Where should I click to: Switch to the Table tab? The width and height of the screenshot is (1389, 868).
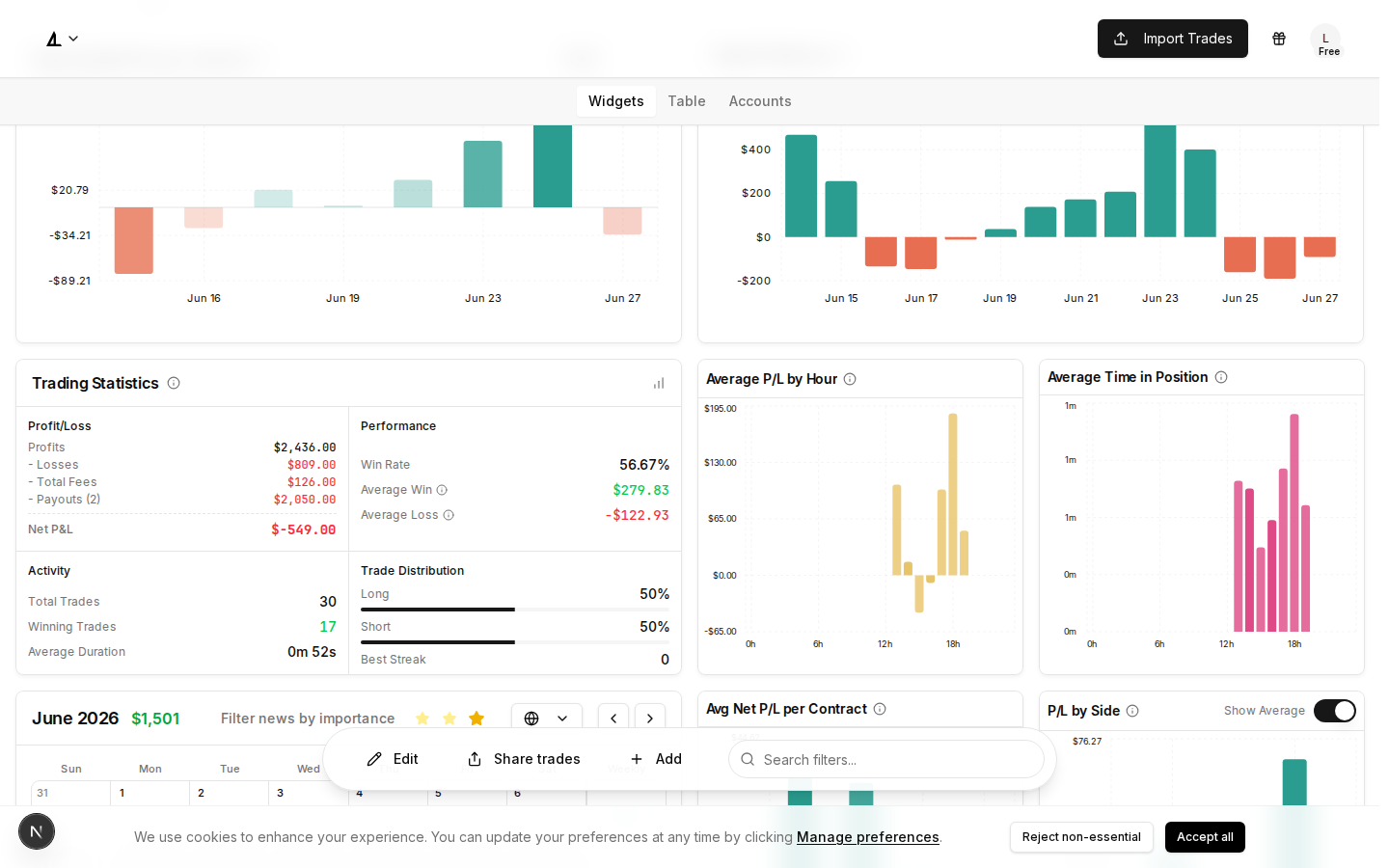[687, 101]
